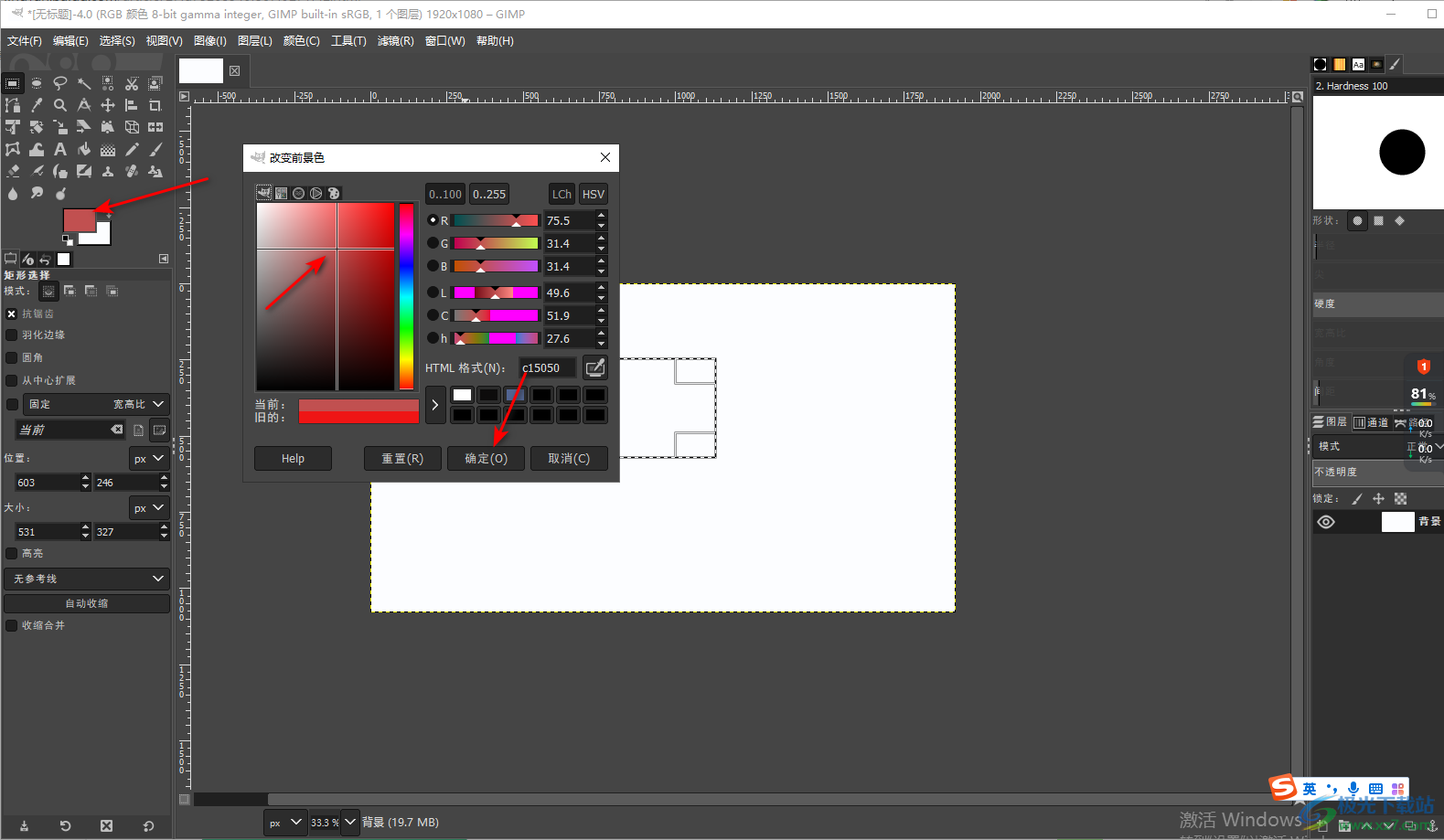This screenshot has height=840, width=1444.
Task: Select the Bucket Fill tool
Action: tap(84, 149)
